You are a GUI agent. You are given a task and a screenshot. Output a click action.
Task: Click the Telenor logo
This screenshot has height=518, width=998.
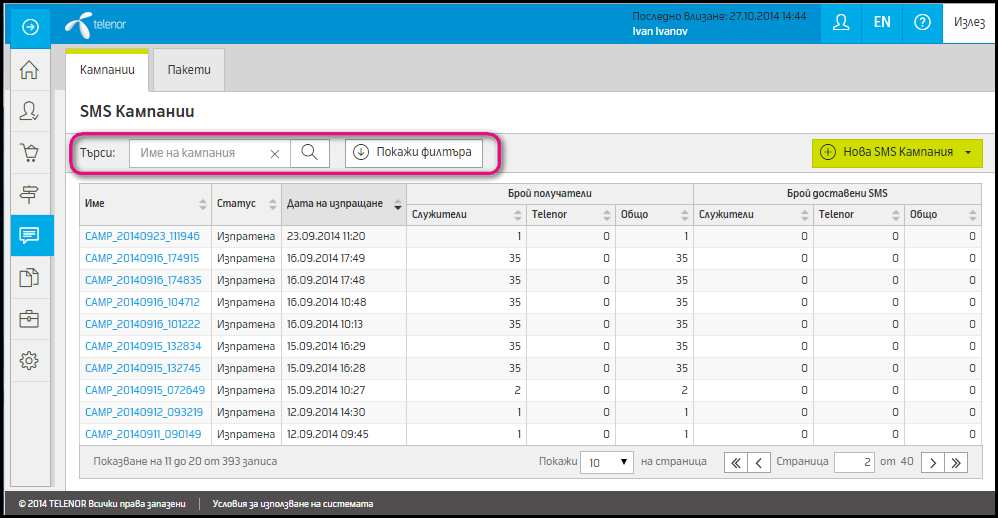coord(95,25)
